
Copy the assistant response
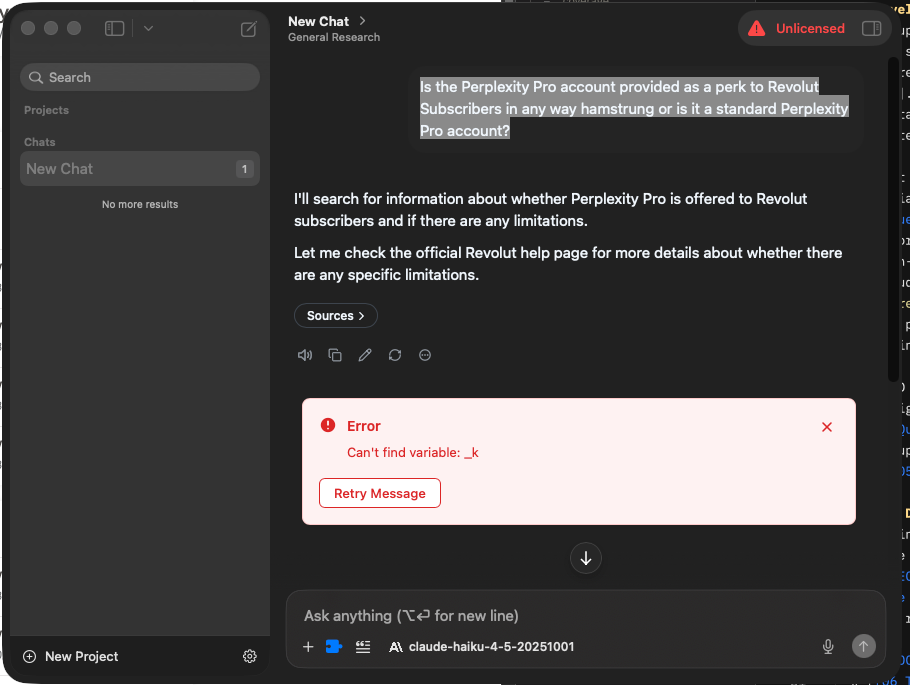(x=335, y=355)
